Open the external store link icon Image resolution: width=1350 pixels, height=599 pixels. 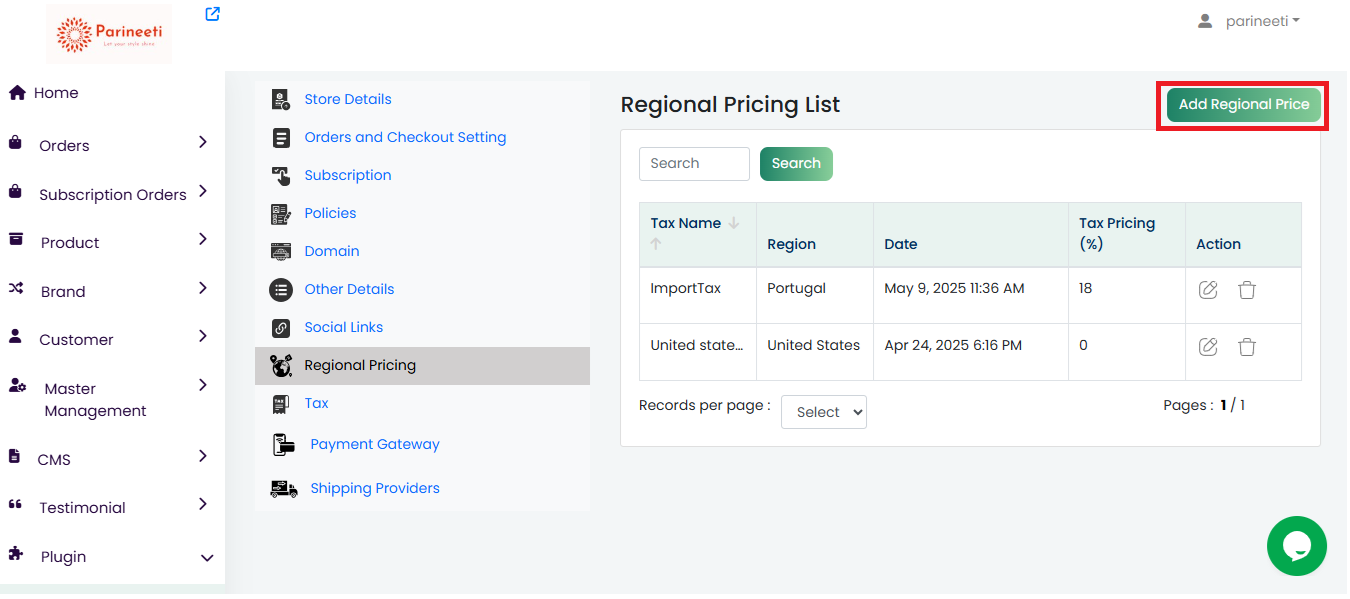212,14
